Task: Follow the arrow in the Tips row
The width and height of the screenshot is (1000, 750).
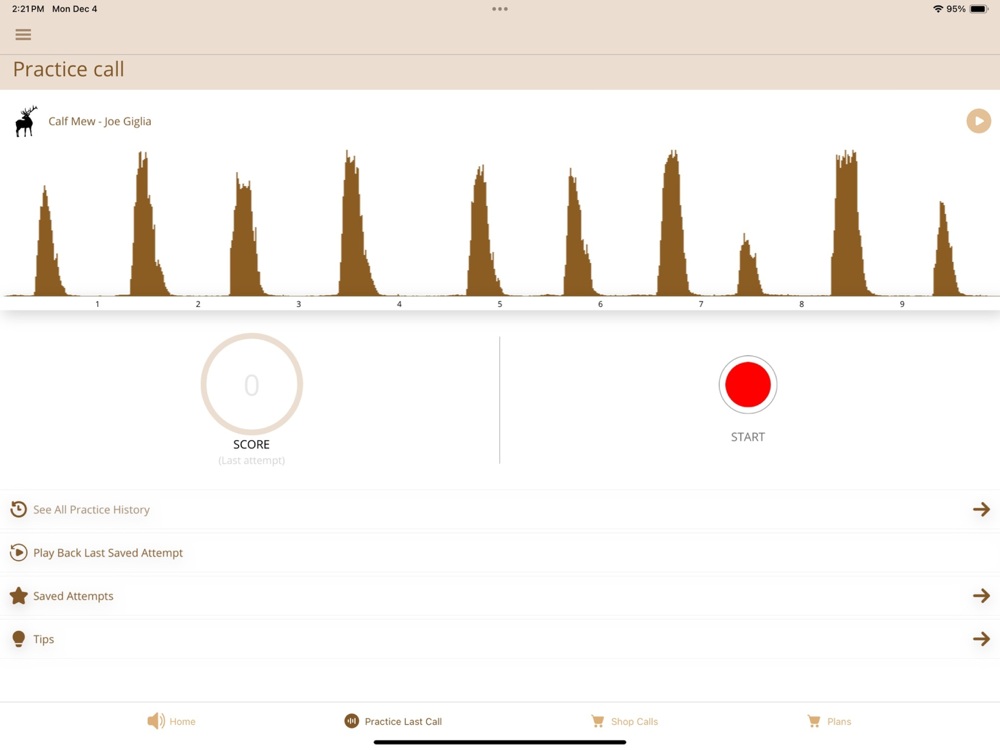Action: tap(981, 638)
